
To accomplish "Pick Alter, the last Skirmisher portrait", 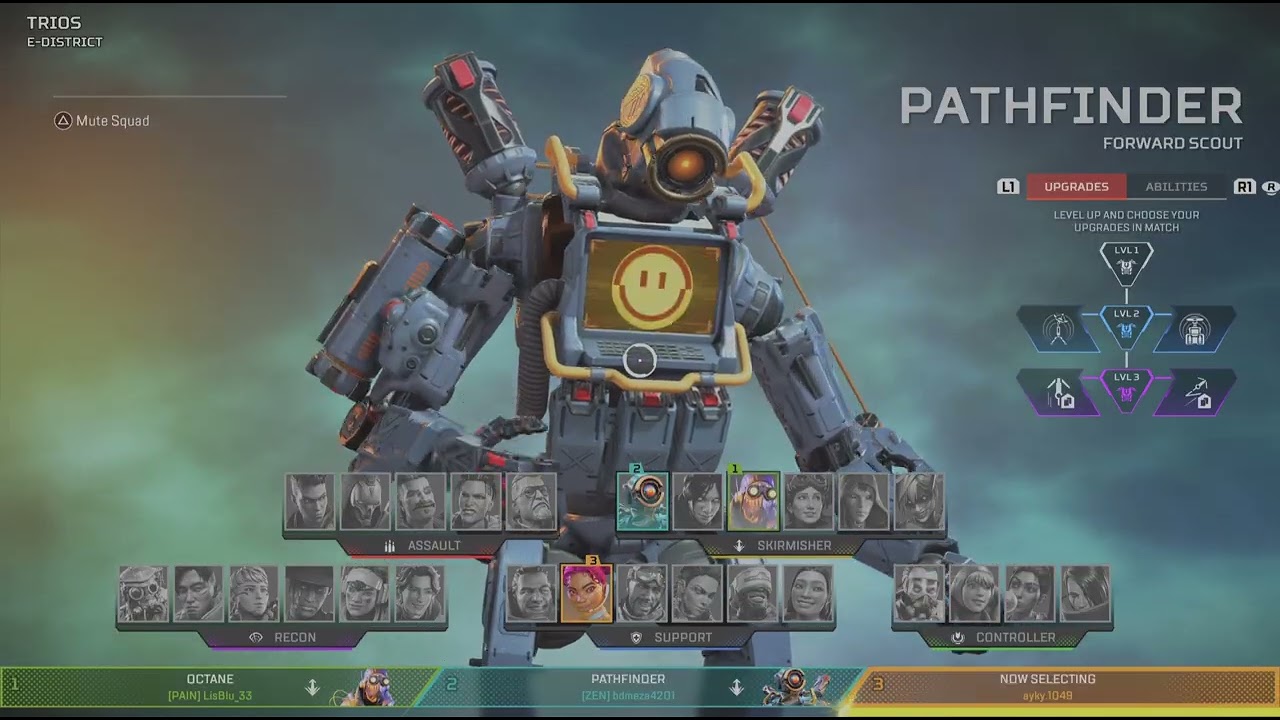I will (919, 502).
